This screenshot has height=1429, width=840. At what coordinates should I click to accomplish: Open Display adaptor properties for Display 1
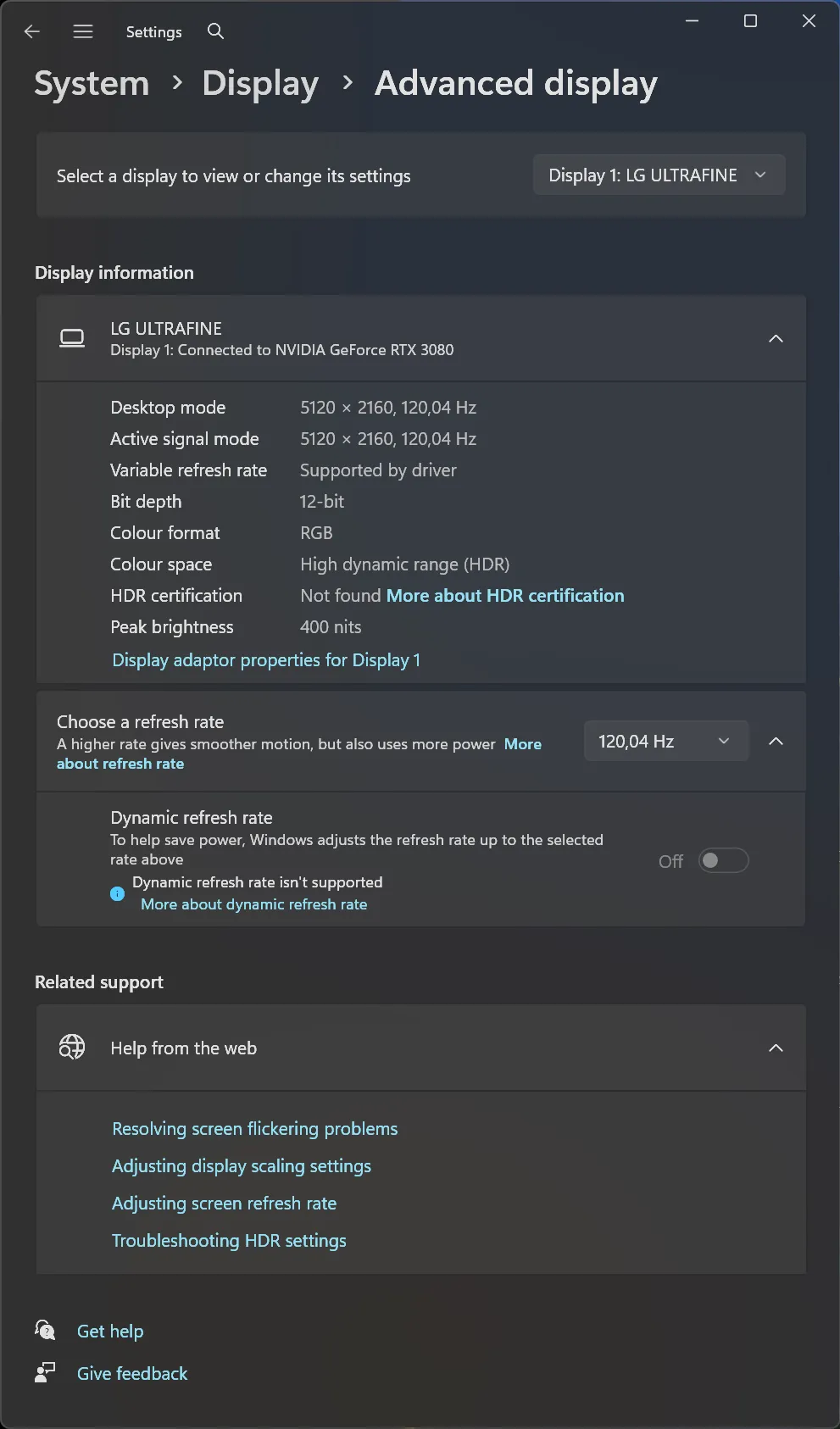pos(266,660)
